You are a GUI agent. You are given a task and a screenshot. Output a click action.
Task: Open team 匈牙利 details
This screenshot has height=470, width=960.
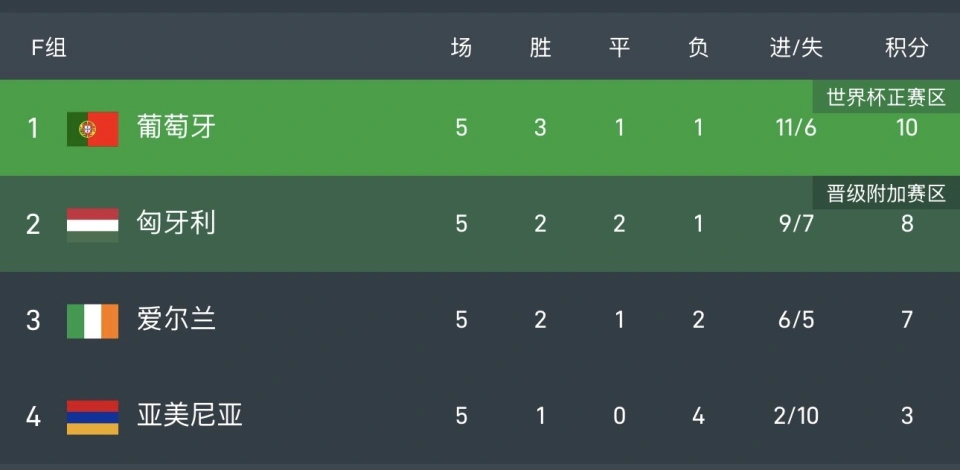(x=176, y=224)
